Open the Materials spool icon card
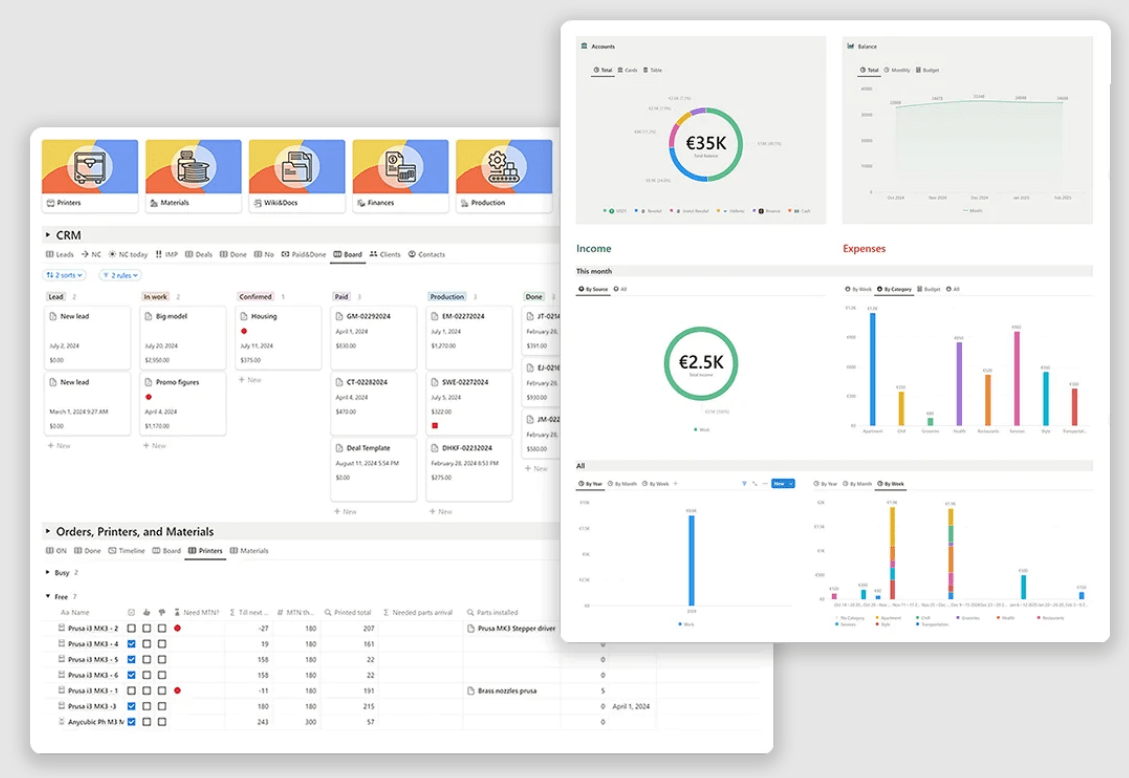 click(x=193, y=165)
